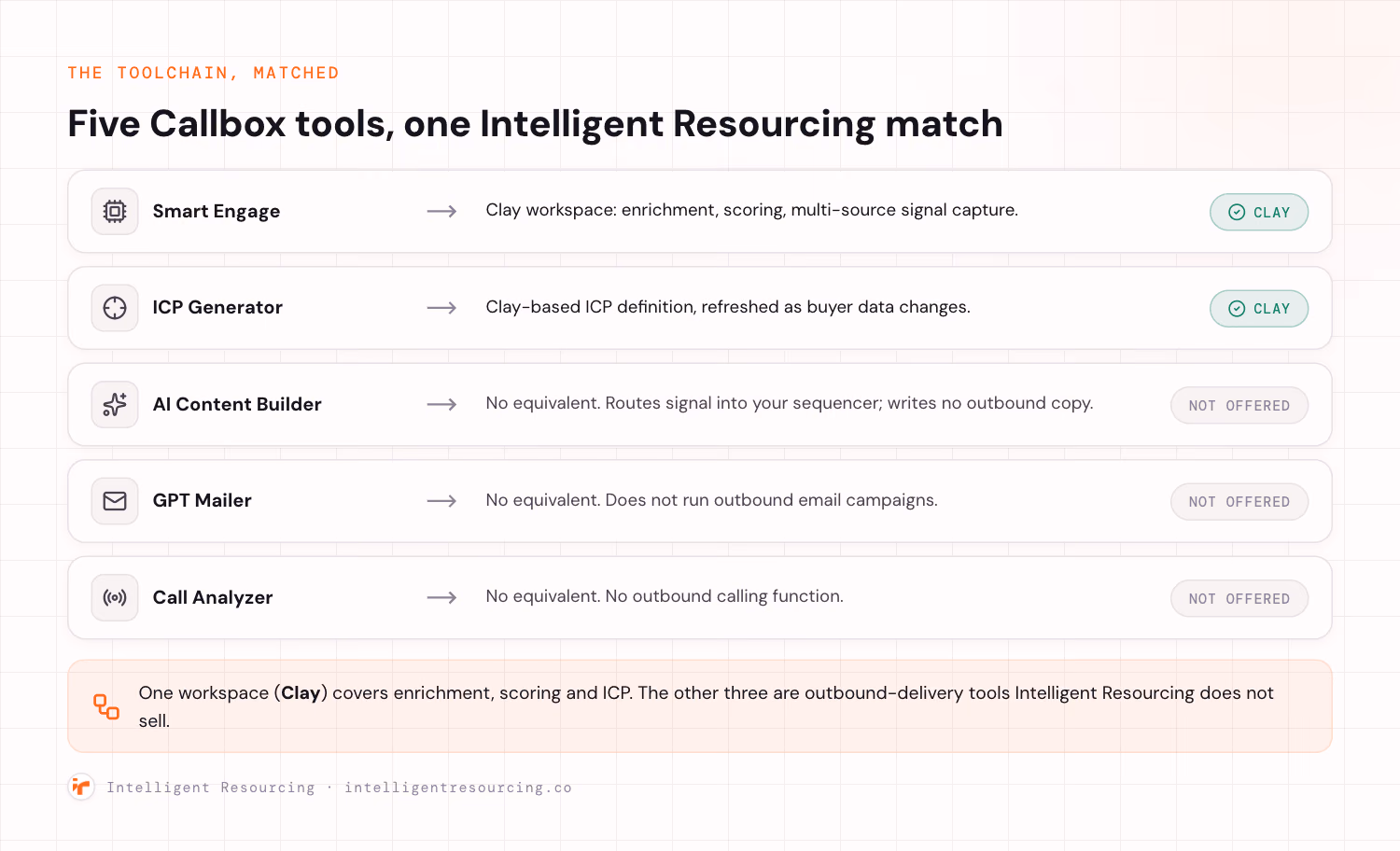This screenshot has width=1400, height=851.
Task: Click the arrow next to Call Analyzer
Action: tap(441, 597)
